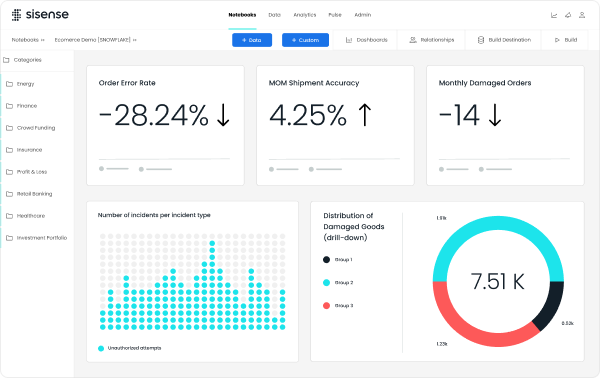This screenshot has height=378, width=601.
Task: Click the Relationships people icon
Action: [413, 40]
